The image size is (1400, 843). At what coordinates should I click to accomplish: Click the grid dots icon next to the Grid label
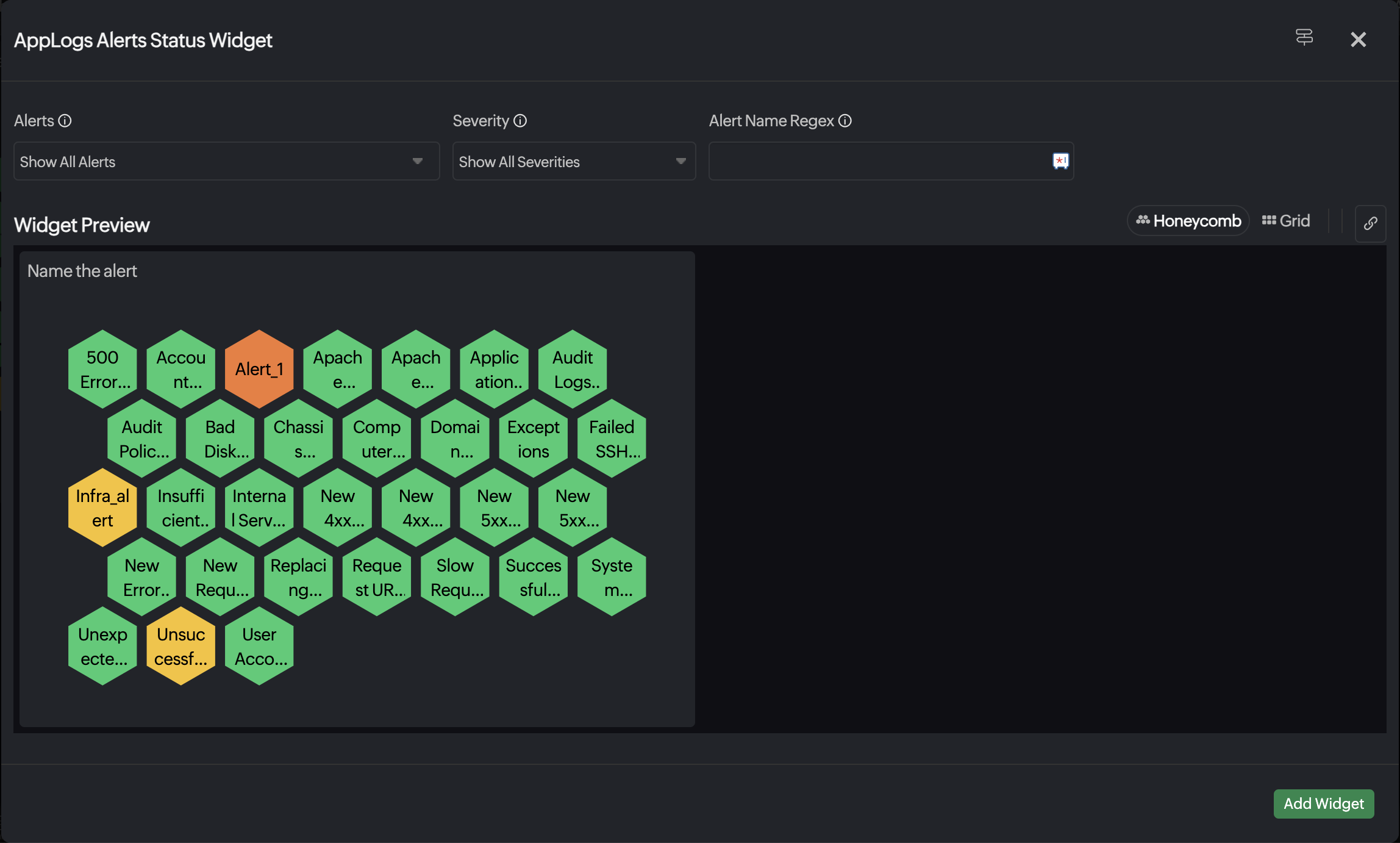point(1269,220)
